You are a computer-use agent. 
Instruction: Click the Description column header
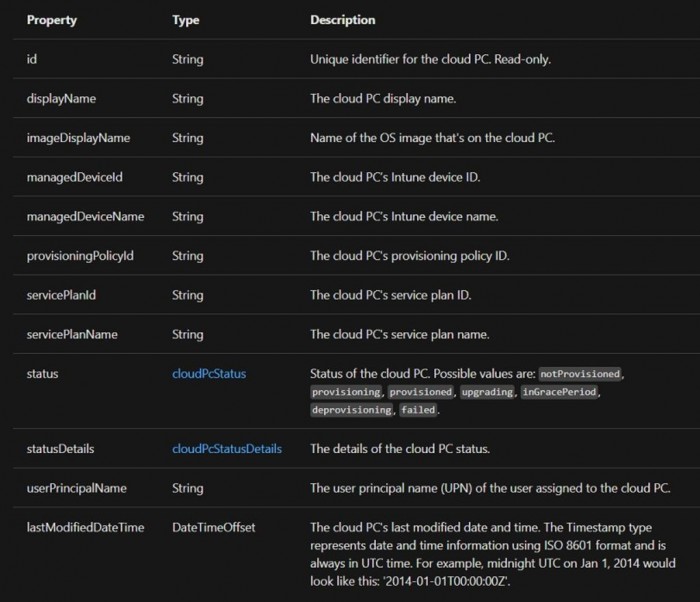pos(343,20)
